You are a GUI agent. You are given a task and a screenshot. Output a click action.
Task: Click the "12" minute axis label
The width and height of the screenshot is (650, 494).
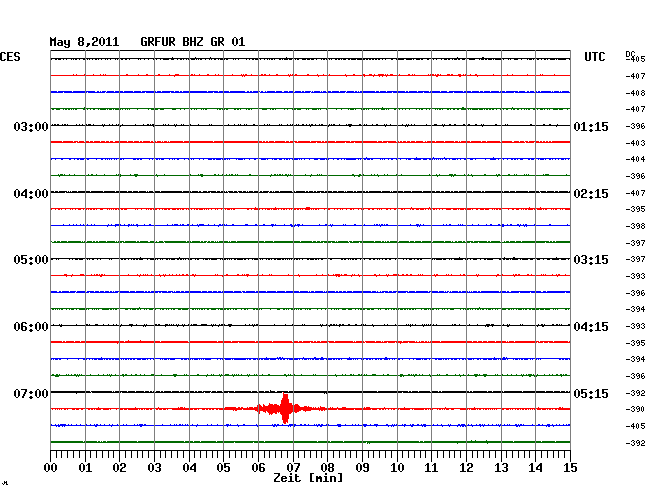(x=466, y=467)
